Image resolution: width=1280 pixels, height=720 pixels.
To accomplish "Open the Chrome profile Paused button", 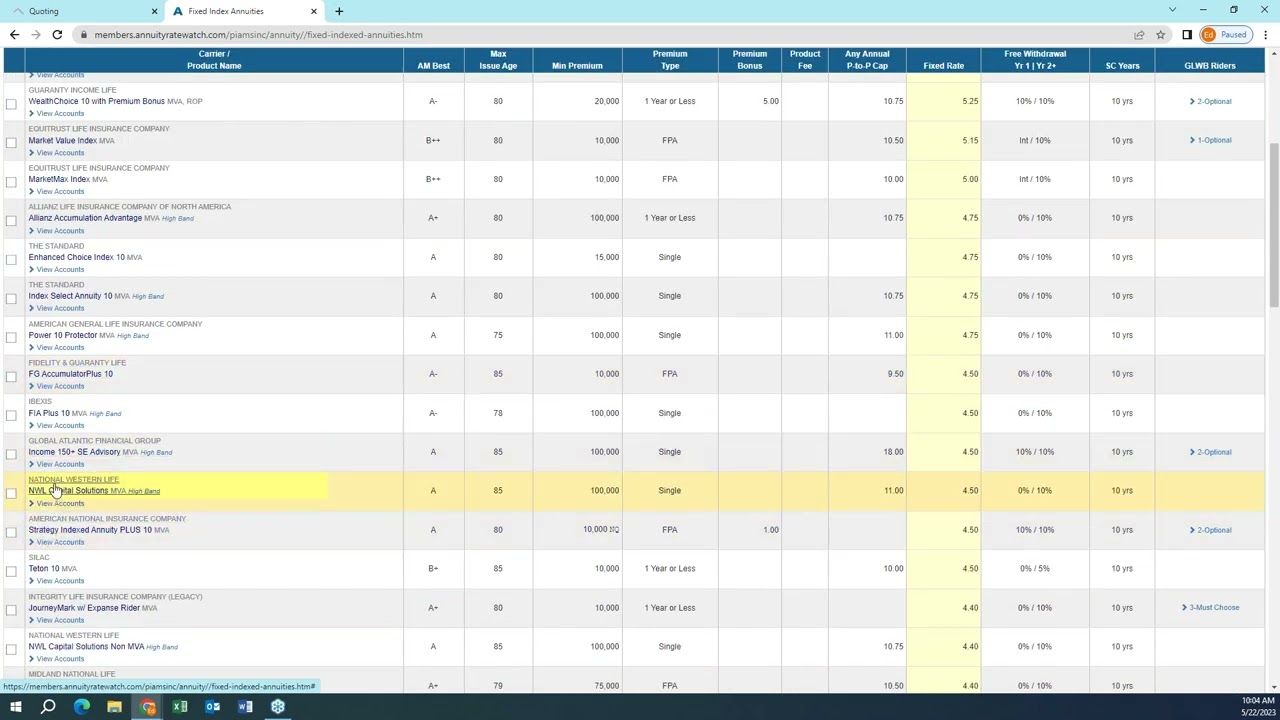I will point(1225,35).
